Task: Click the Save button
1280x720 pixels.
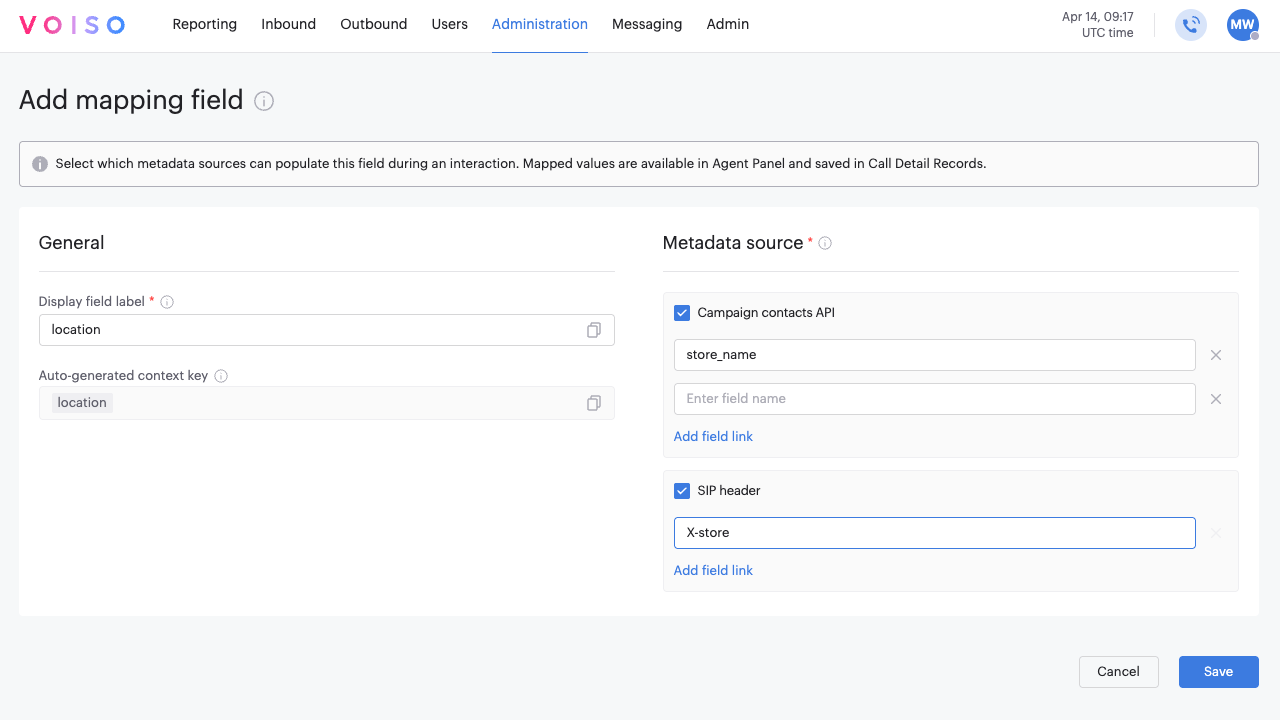Action: (1218, 672)
